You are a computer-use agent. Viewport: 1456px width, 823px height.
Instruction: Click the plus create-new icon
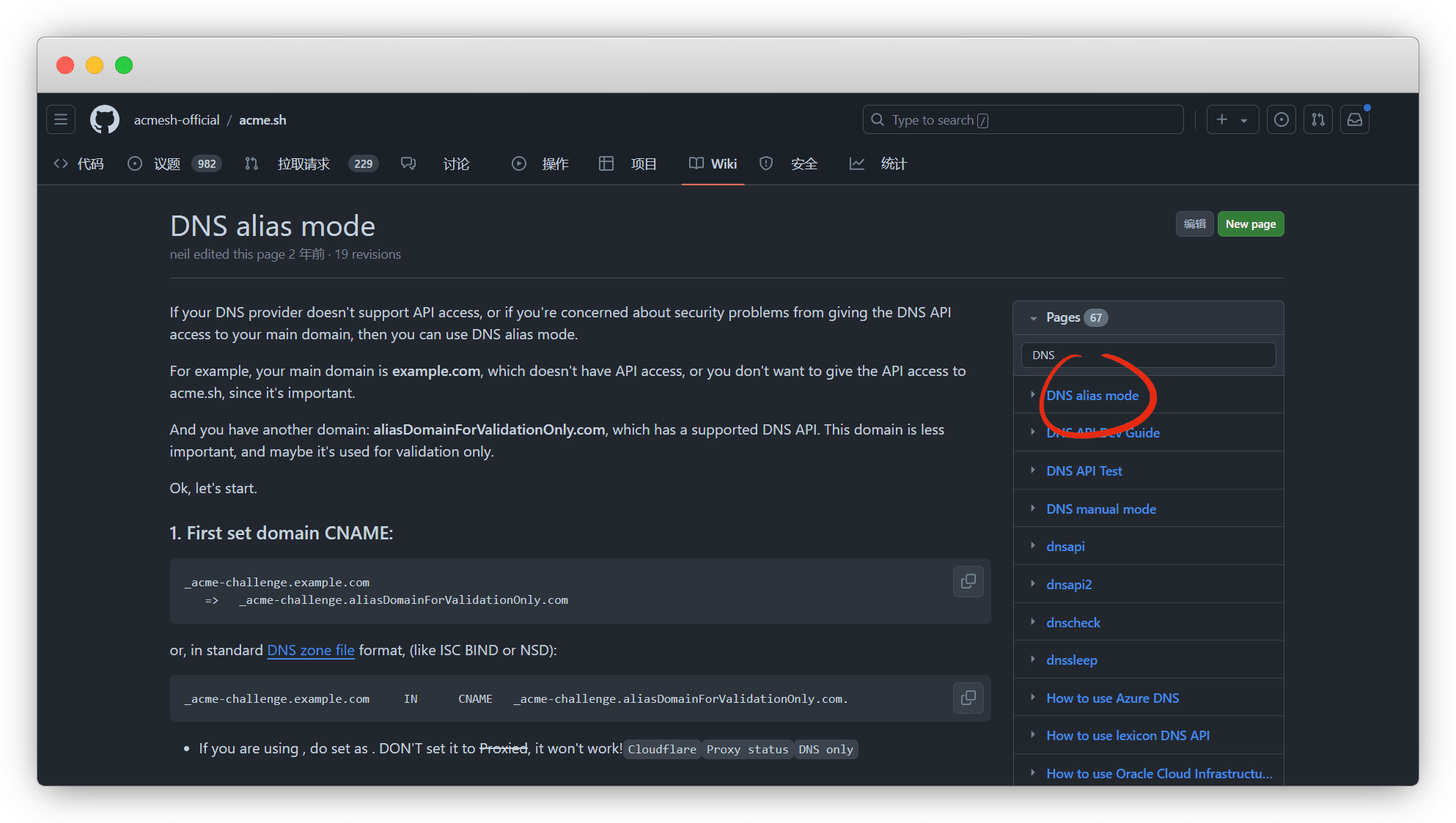coord(1221,119)
